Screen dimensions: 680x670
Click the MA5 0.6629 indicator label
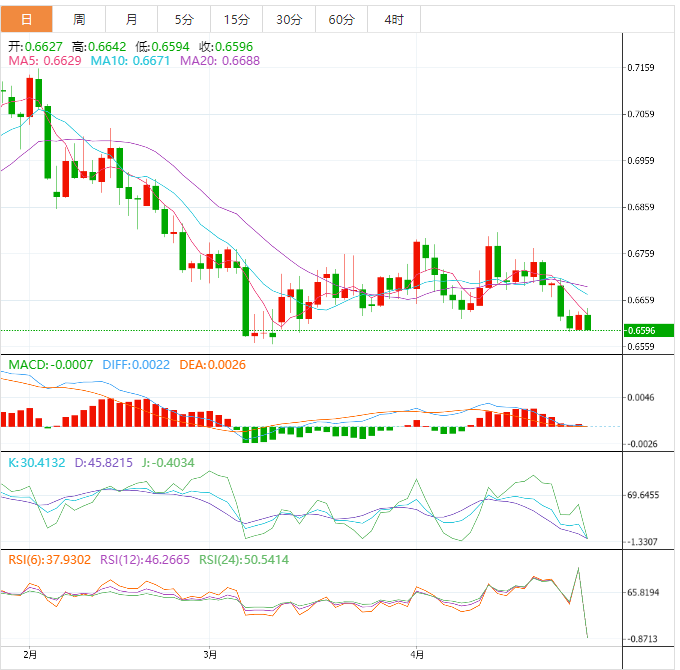coord(45,61)
